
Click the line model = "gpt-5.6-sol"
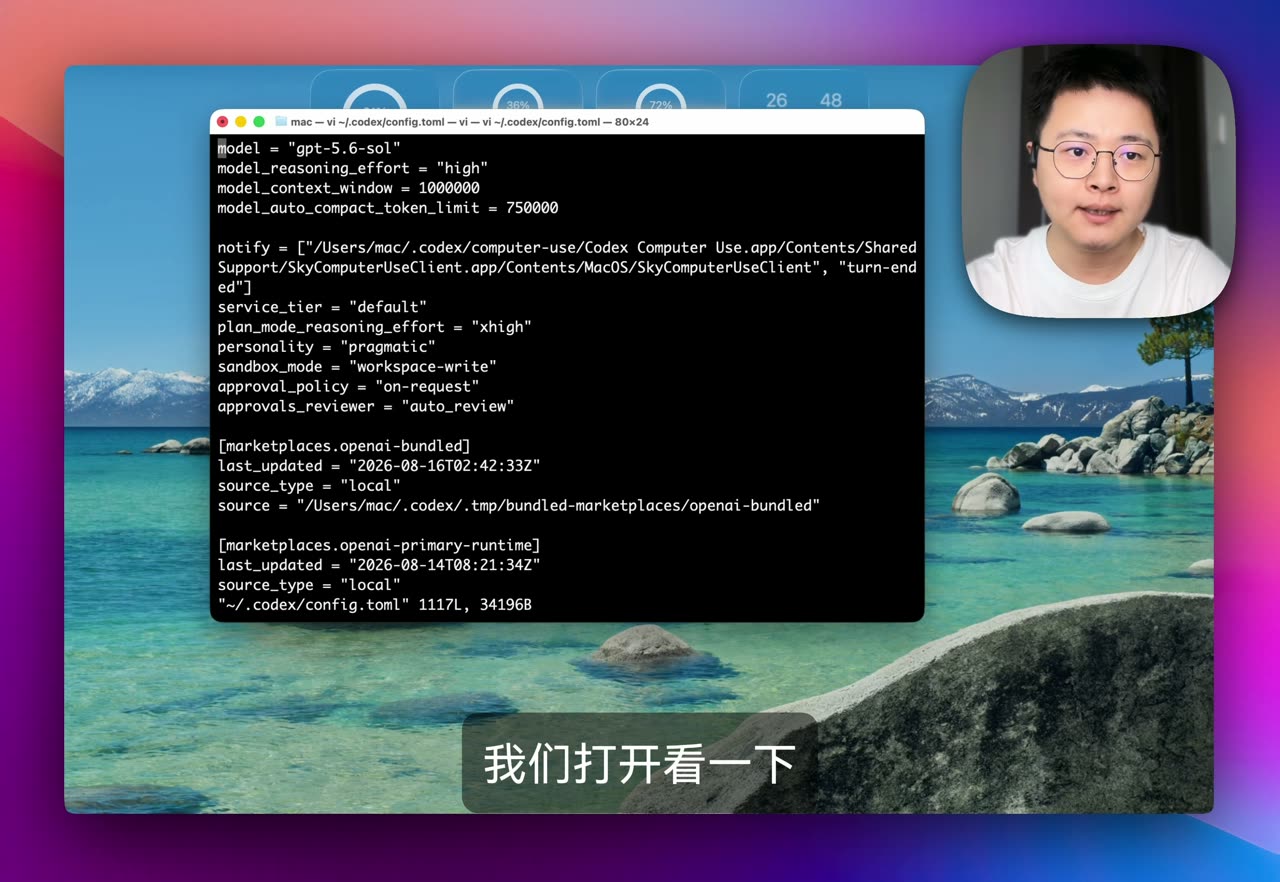point(309,148)
